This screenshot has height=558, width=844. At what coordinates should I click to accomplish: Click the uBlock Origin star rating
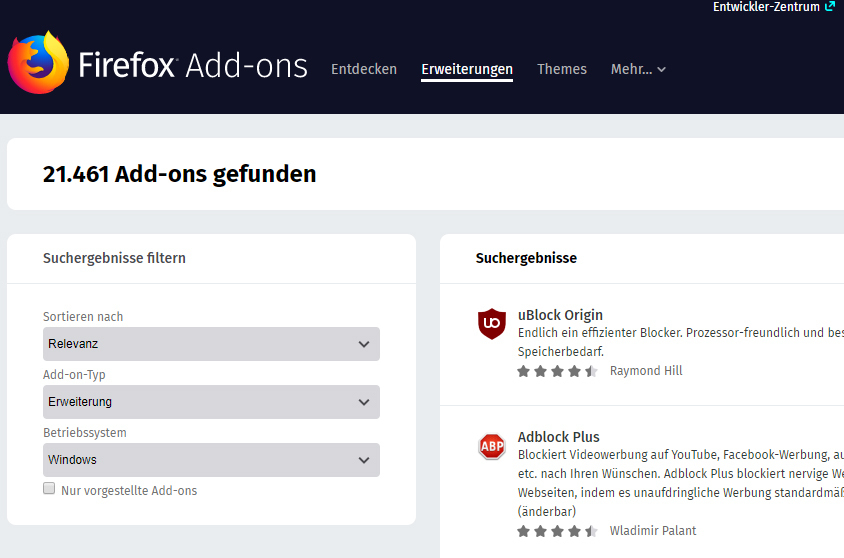click(557, 371)
